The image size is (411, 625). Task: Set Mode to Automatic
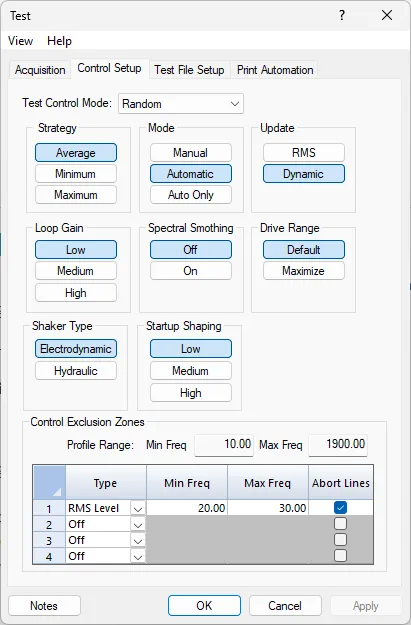[191, 174]
